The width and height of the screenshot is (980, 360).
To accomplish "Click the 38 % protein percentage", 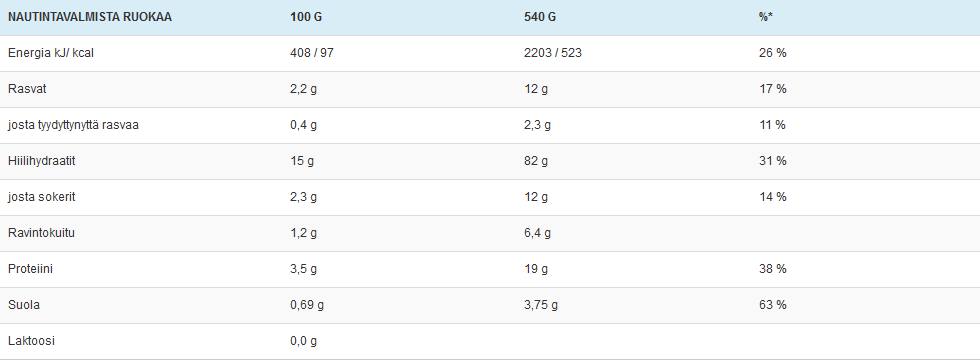I will coord(772,269).
